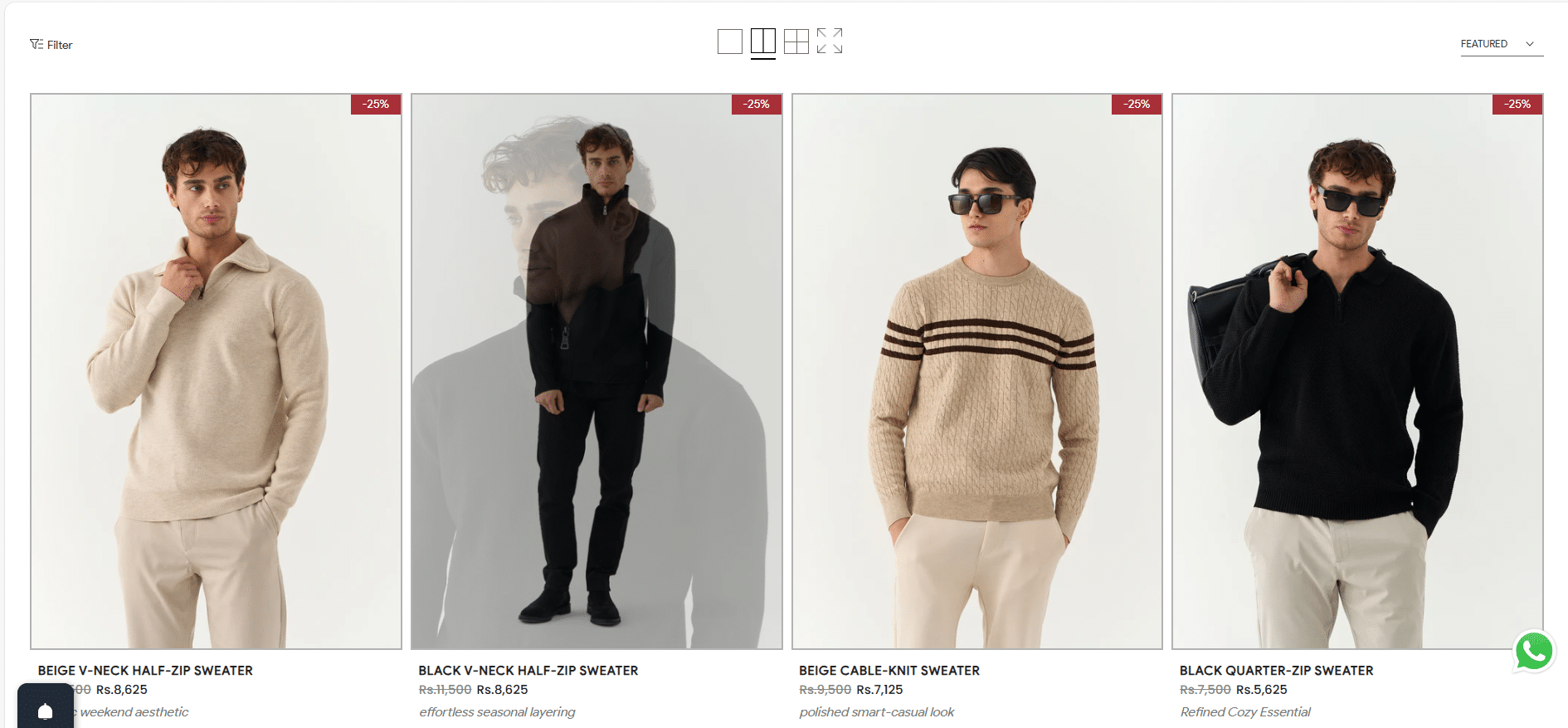Screen dimensions: 1568x728
Task: Open Beige Cable-Knit Sweater title link
Action: [x=889, y=671]
